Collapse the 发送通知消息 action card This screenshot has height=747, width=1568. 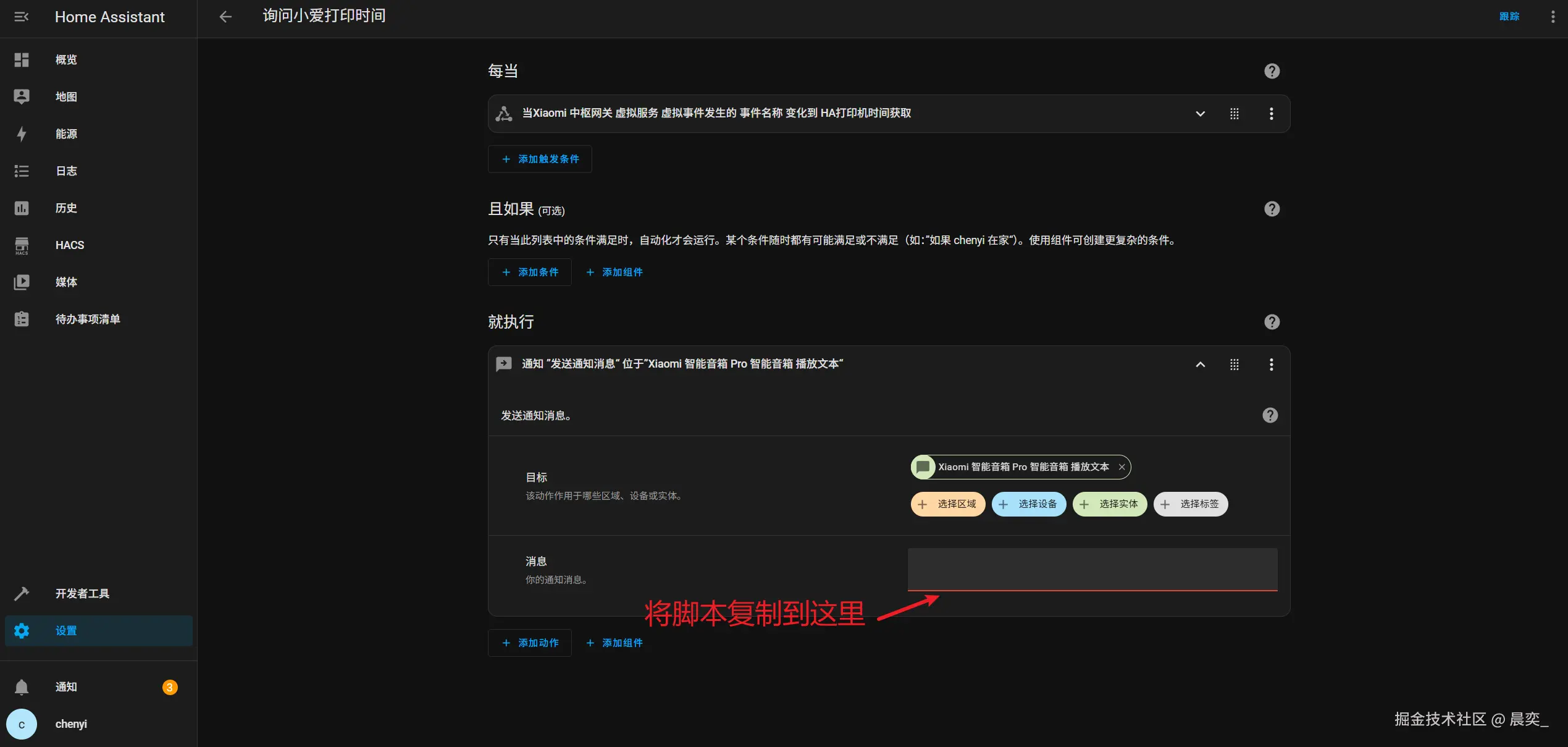[1200, 365]
